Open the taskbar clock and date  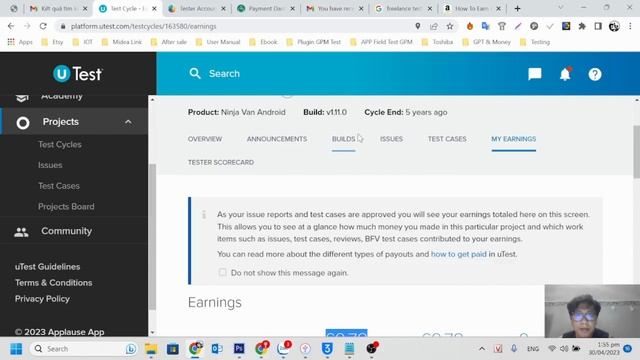[x=604, y=349]
